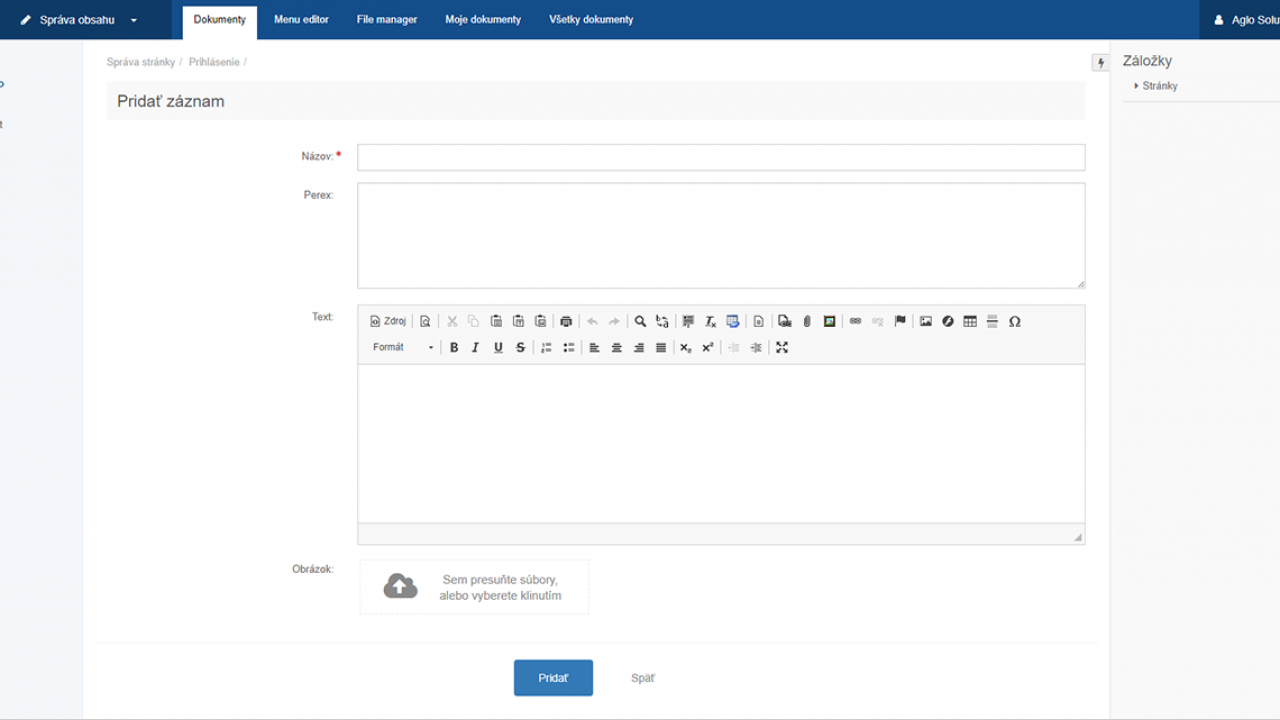
Task: Maximize the editor with fullscreen icon
Action: pyautogui.click(x=782, y=348)
